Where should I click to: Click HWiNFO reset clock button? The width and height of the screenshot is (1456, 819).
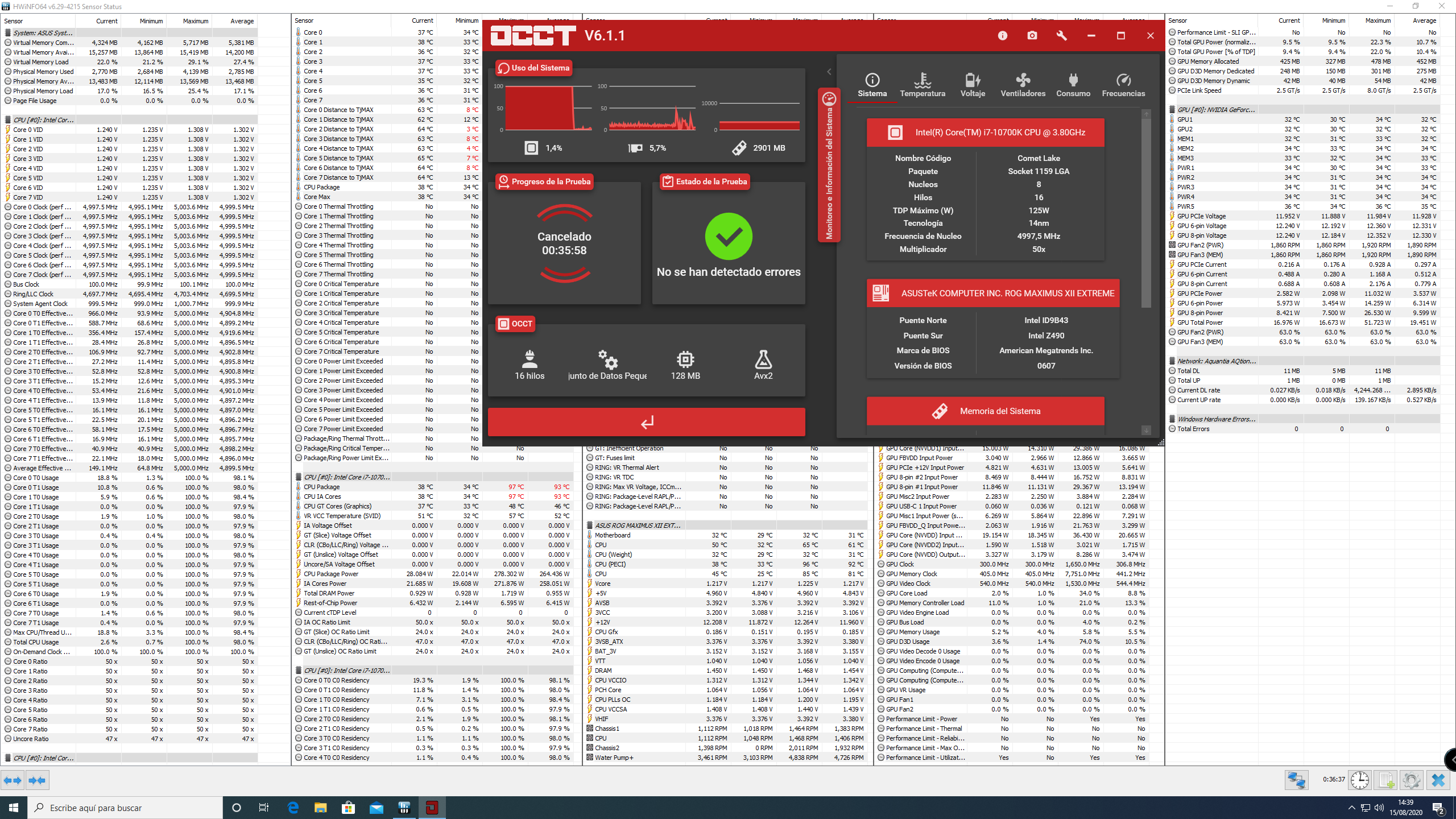click(x=1359, y=780)
